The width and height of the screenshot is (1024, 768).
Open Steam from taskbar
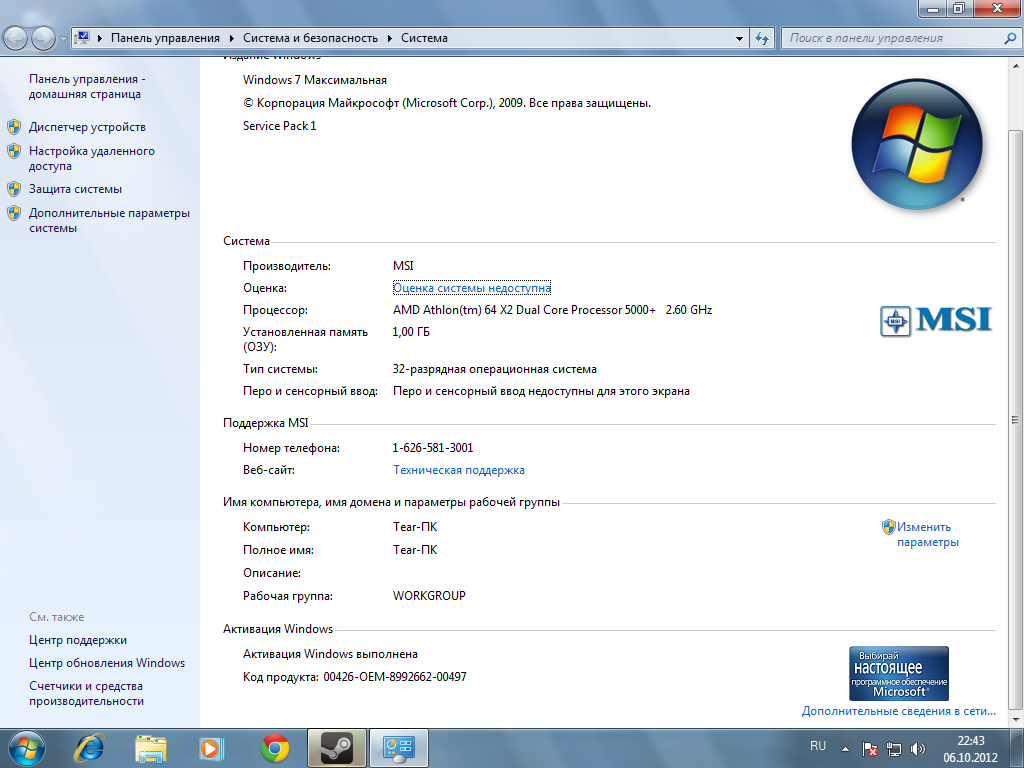tap(336, 748)
